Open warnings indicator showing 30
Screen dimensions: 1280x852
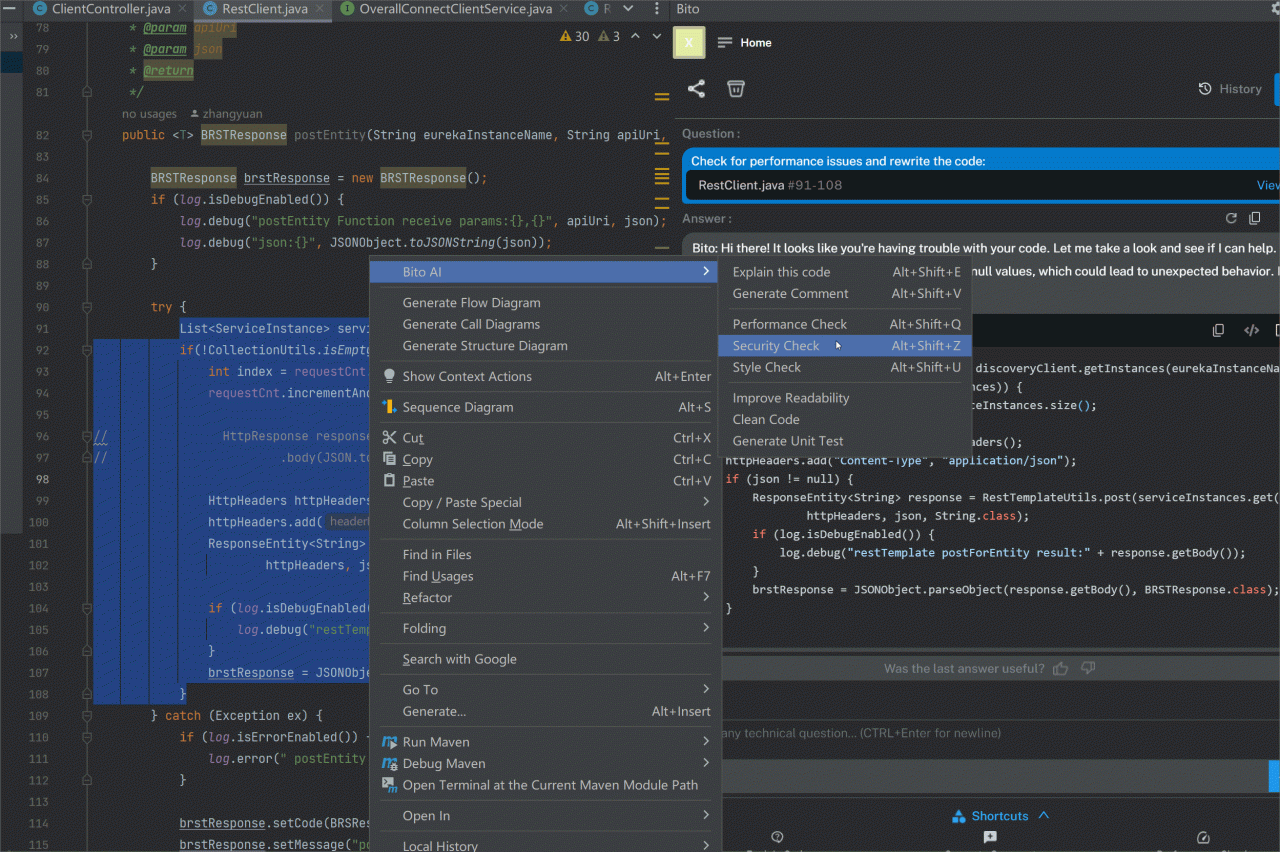coord(575,36)
